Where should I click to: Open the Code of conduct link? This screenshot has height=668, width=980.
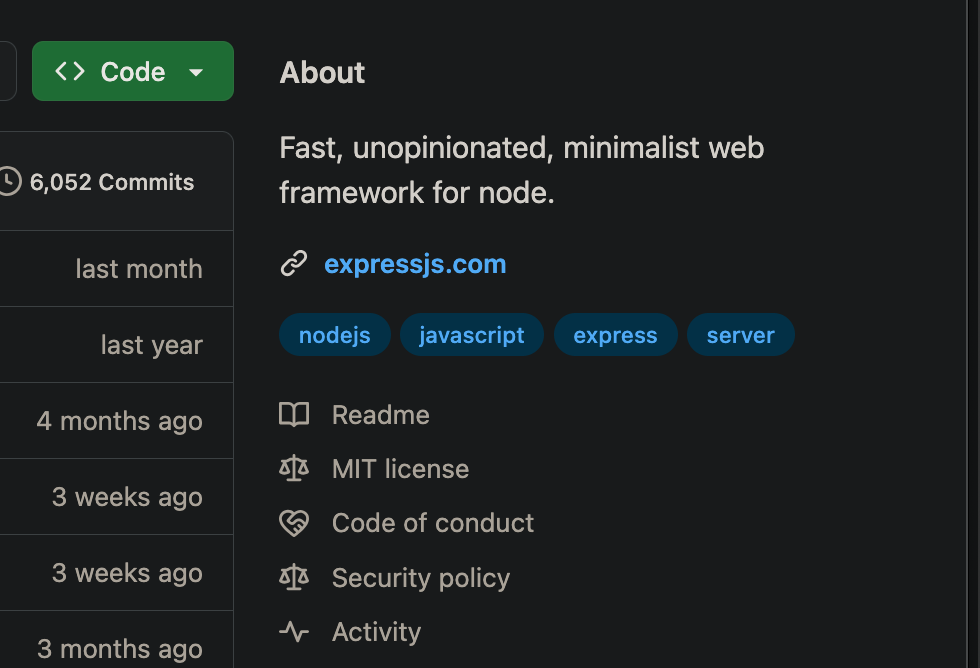click(433, 523)
